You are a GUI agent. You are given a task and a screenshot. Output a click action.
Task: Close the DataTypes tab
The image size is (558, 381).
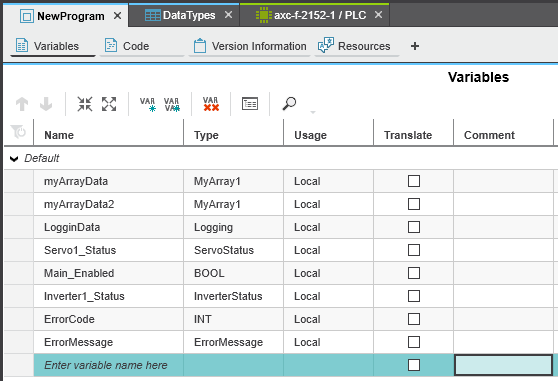click(228, 15)
